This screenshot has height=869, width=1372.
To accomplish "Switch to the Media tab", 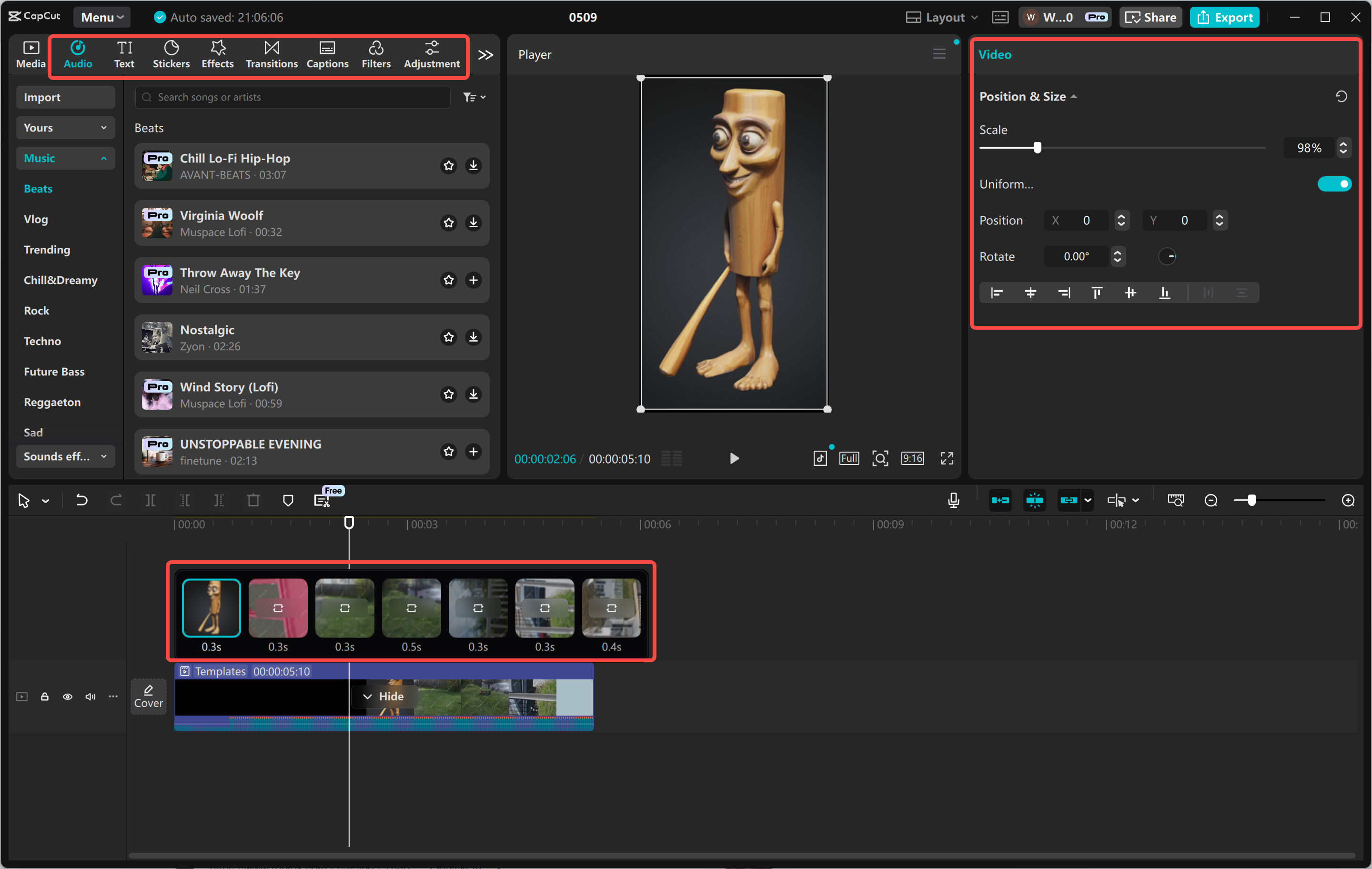I will pos(30,54).
